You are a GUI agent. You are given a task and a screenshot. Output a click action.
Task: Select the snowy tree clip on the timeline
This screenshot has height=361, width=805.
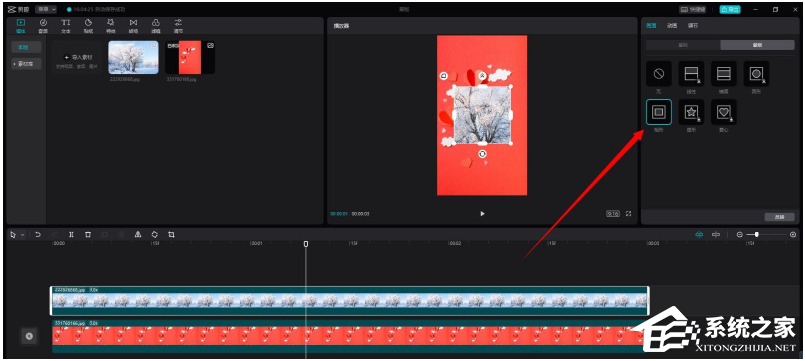[x=350, y=300]
